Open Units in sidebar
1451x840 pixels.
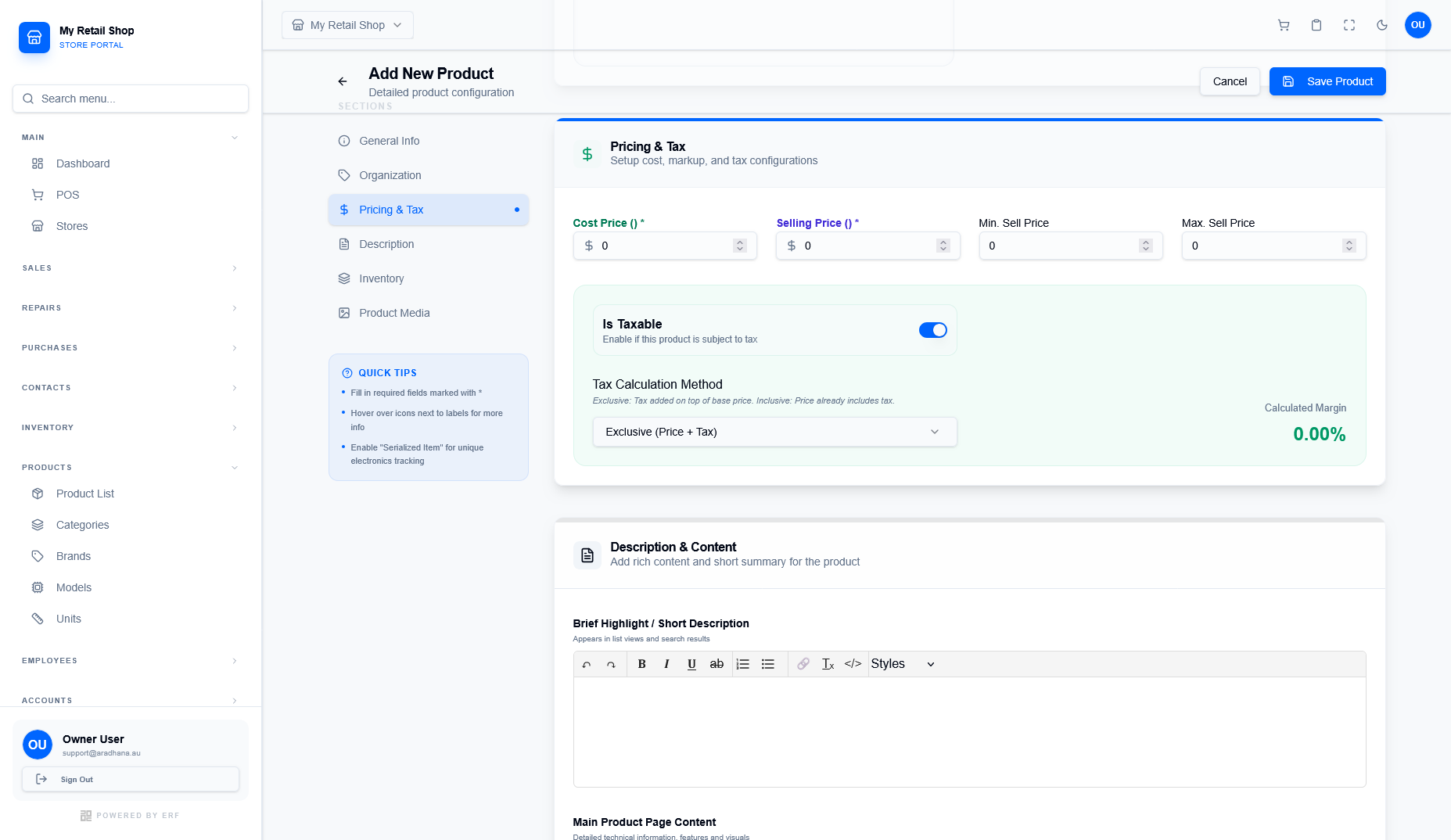coord(131,619)
